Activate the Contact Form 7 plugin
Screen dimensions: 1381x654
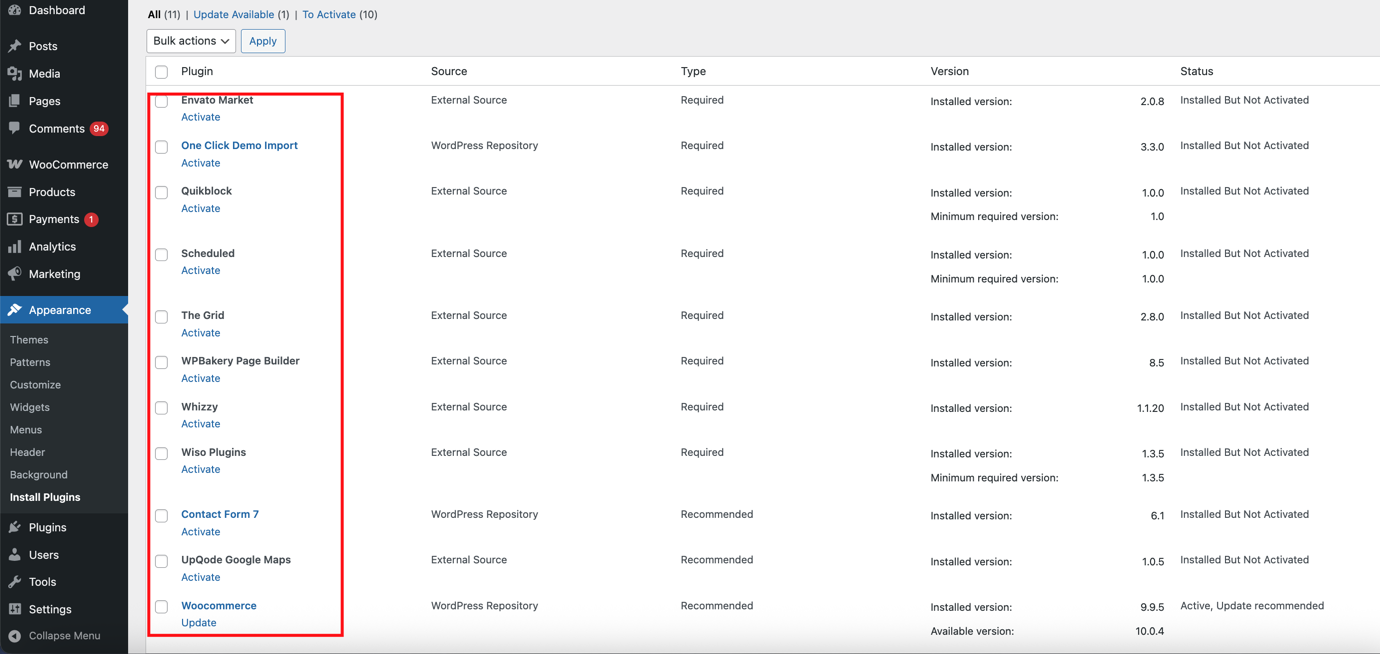click(x=201, y=532)
